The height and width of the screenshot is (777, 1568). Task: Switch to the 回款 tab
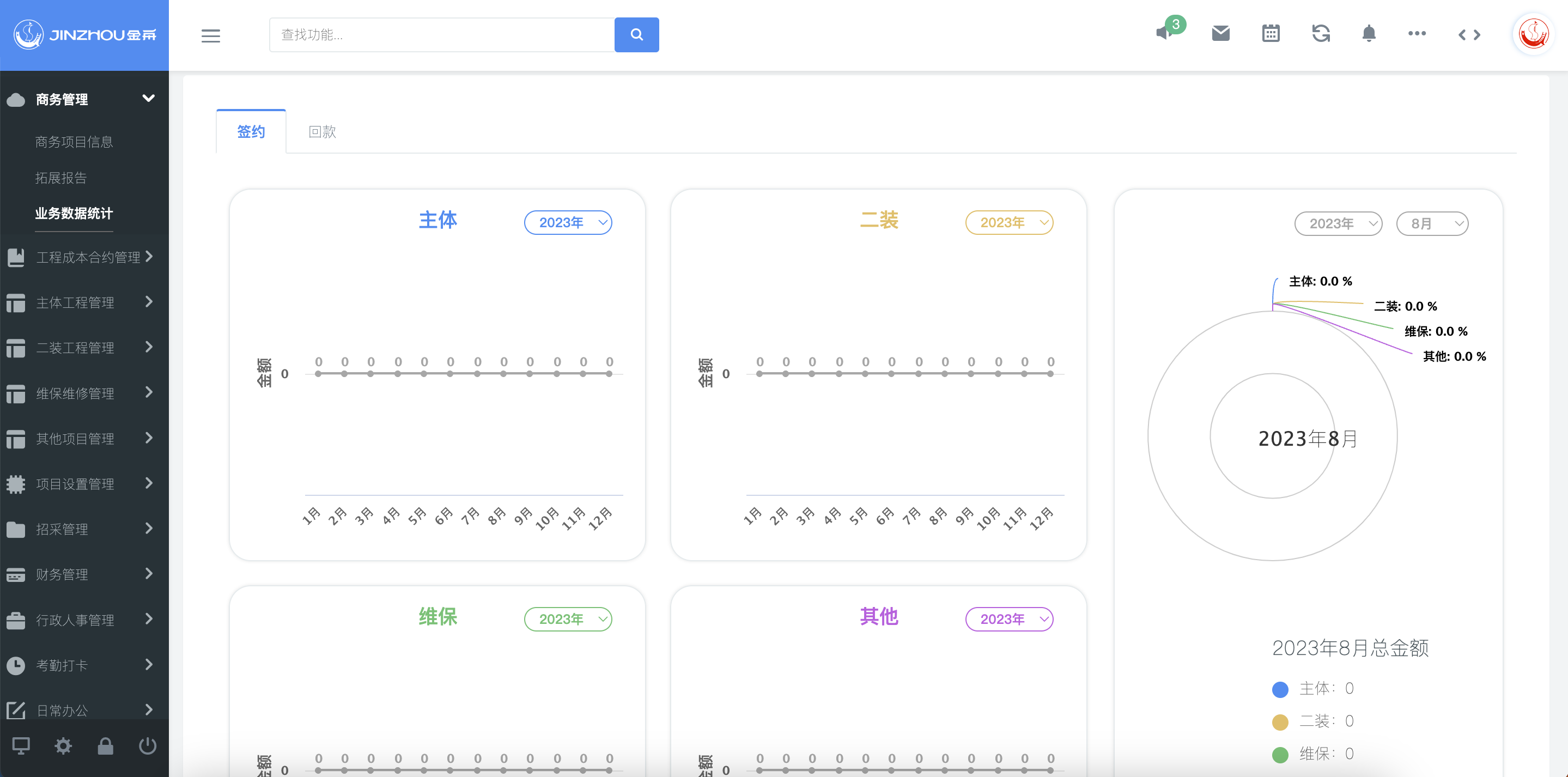point(322,131)
